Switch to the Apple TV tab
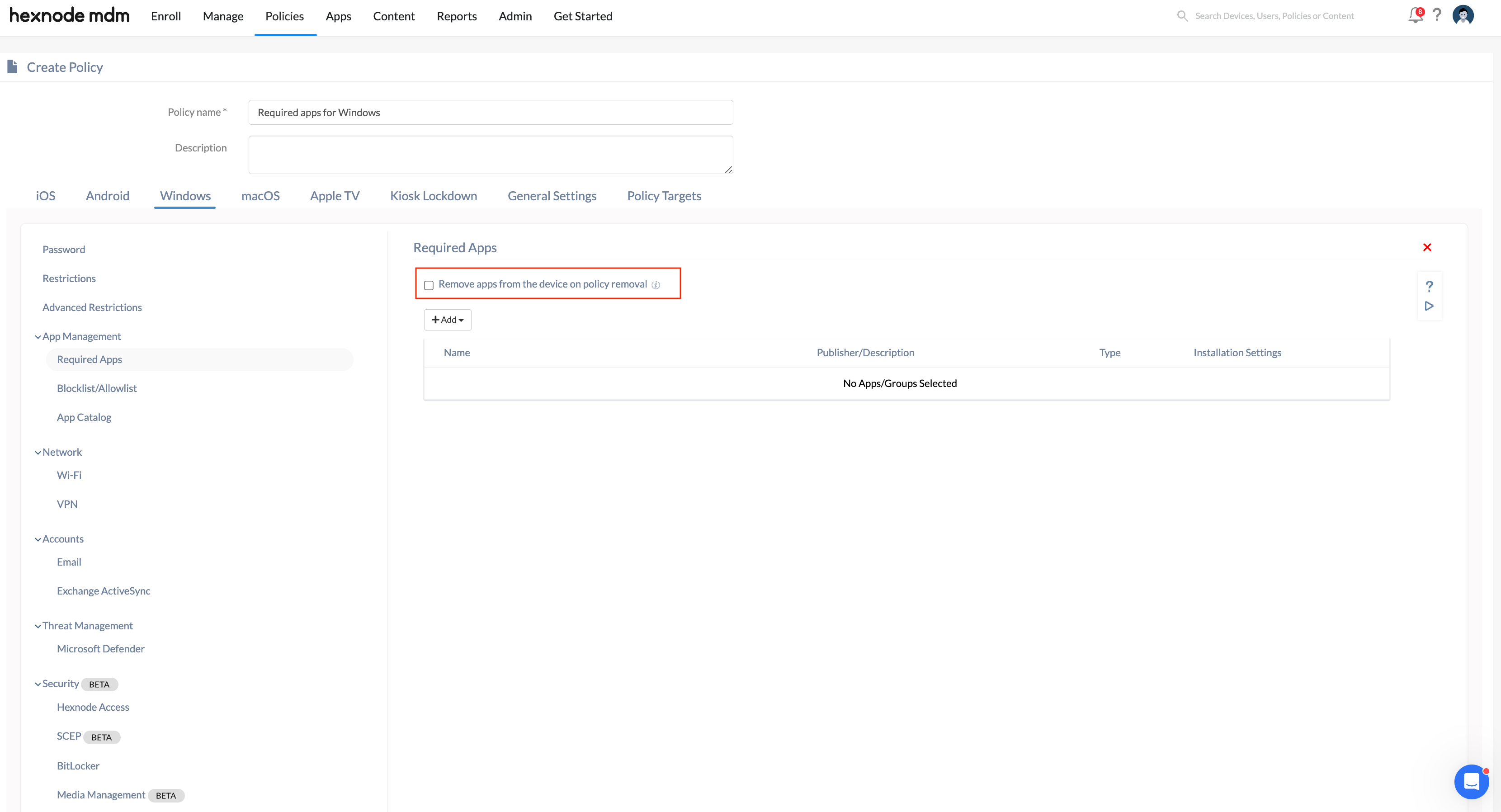This screenshot has height=812, width=1501. coord(335,196)
